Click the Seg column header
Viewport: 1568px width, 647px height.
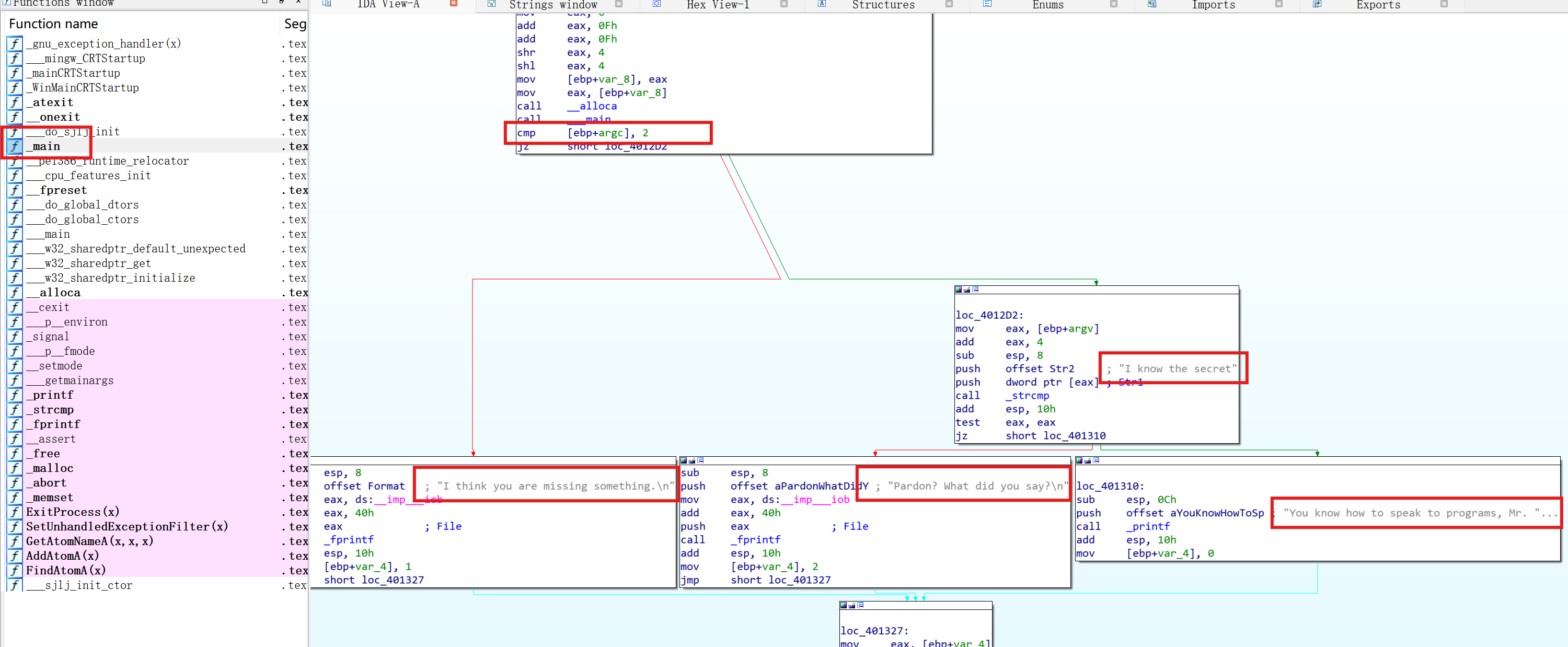pyautogui.click(x=295, y=24)
